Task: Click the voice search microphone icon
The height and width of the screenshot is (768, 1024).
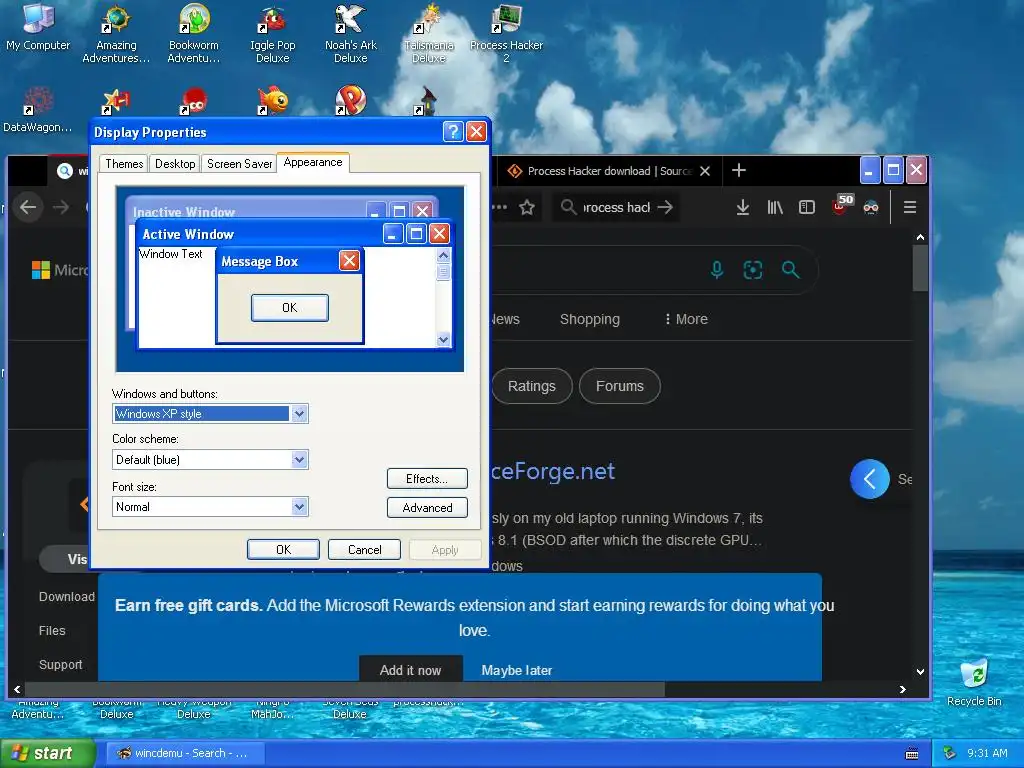Action: pyautogui.click(x=717, y=270)
